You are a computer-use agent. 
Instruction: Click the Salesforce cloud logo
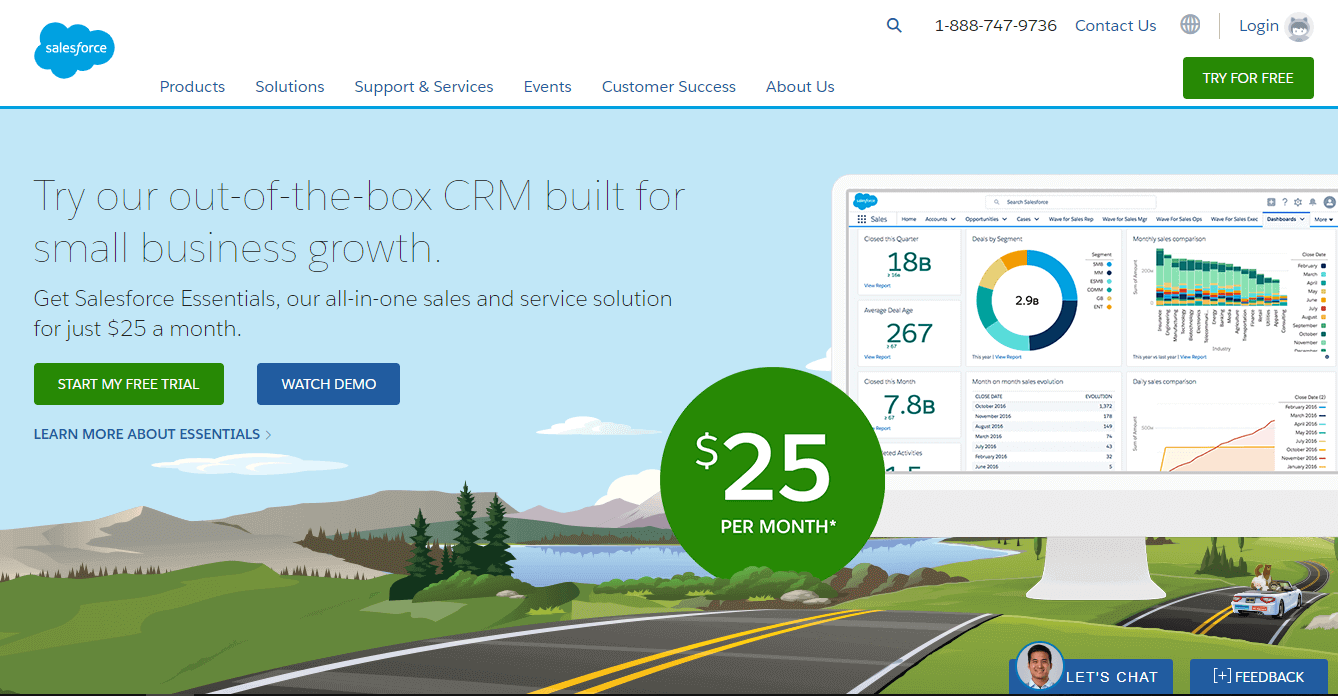coord(75,48)
